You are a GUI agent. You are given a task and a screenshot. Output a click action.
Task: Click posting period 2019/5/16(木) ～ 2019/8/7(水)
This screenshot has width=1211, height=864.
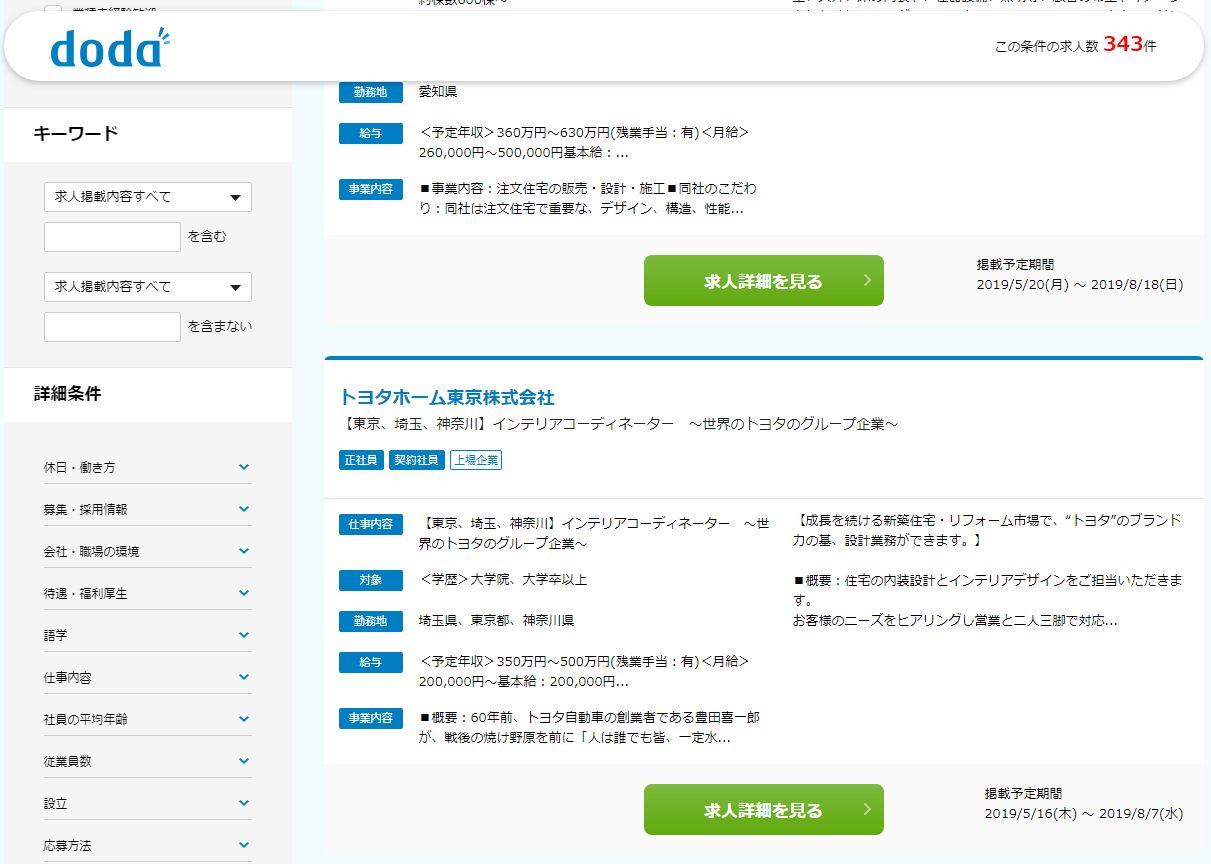tap(1084, 813)
